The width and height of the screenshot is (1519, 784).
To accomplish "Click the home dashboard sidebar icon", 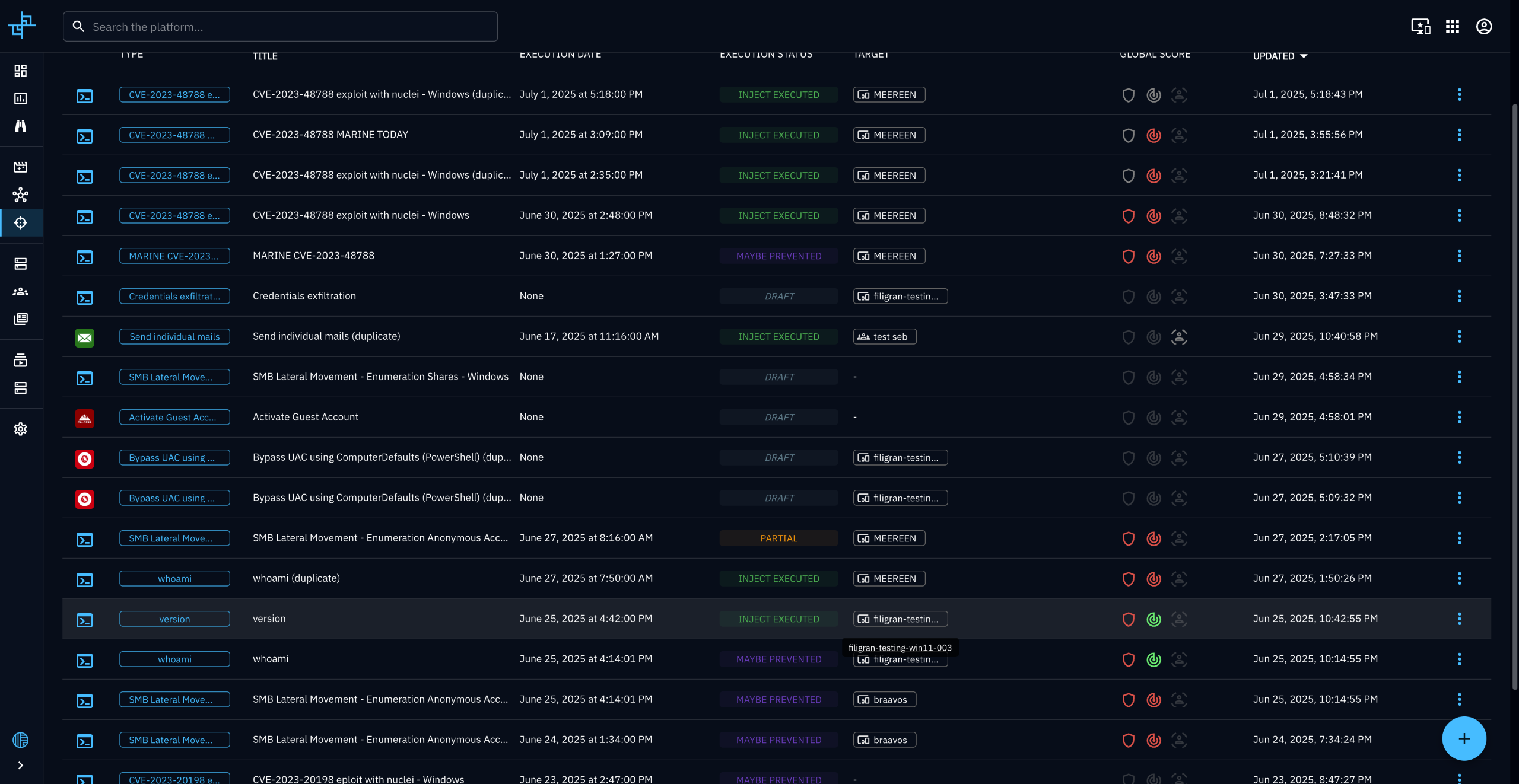I will coord(21,71).
